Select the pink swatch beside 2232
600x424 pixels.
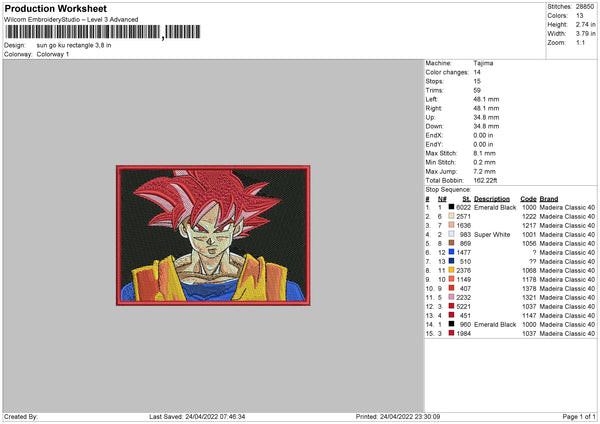(x=451, y=297)
